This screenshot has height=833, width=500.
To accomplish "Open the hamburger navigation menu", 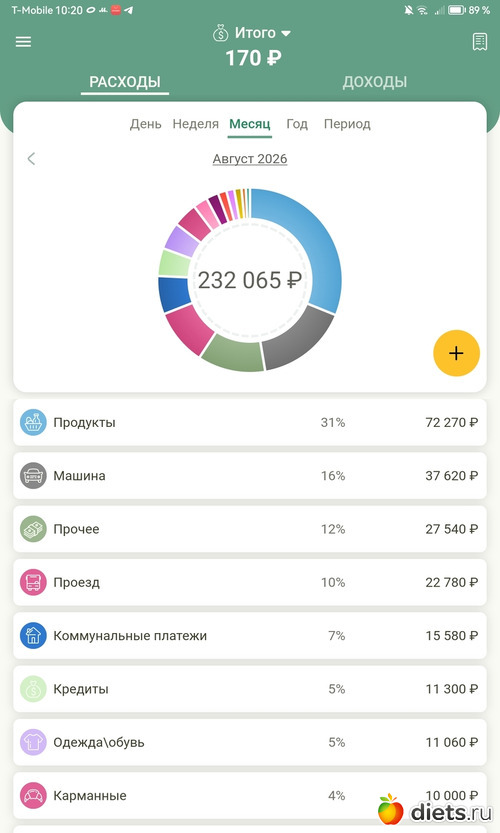I will coord(23,41).
